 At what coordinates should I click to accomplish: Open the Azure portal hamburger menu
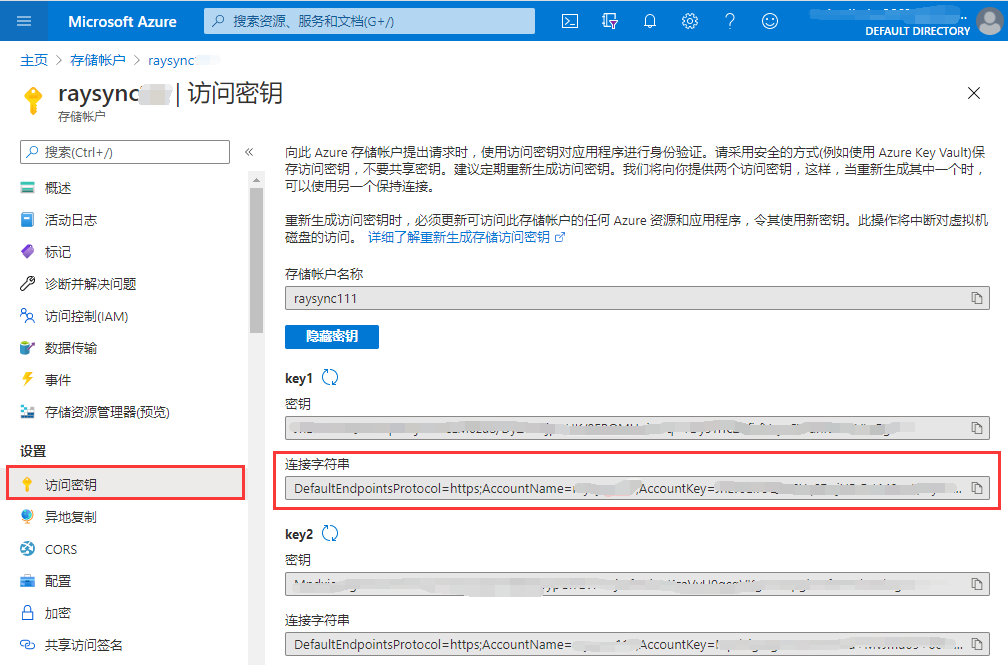[x=24, y=21]
